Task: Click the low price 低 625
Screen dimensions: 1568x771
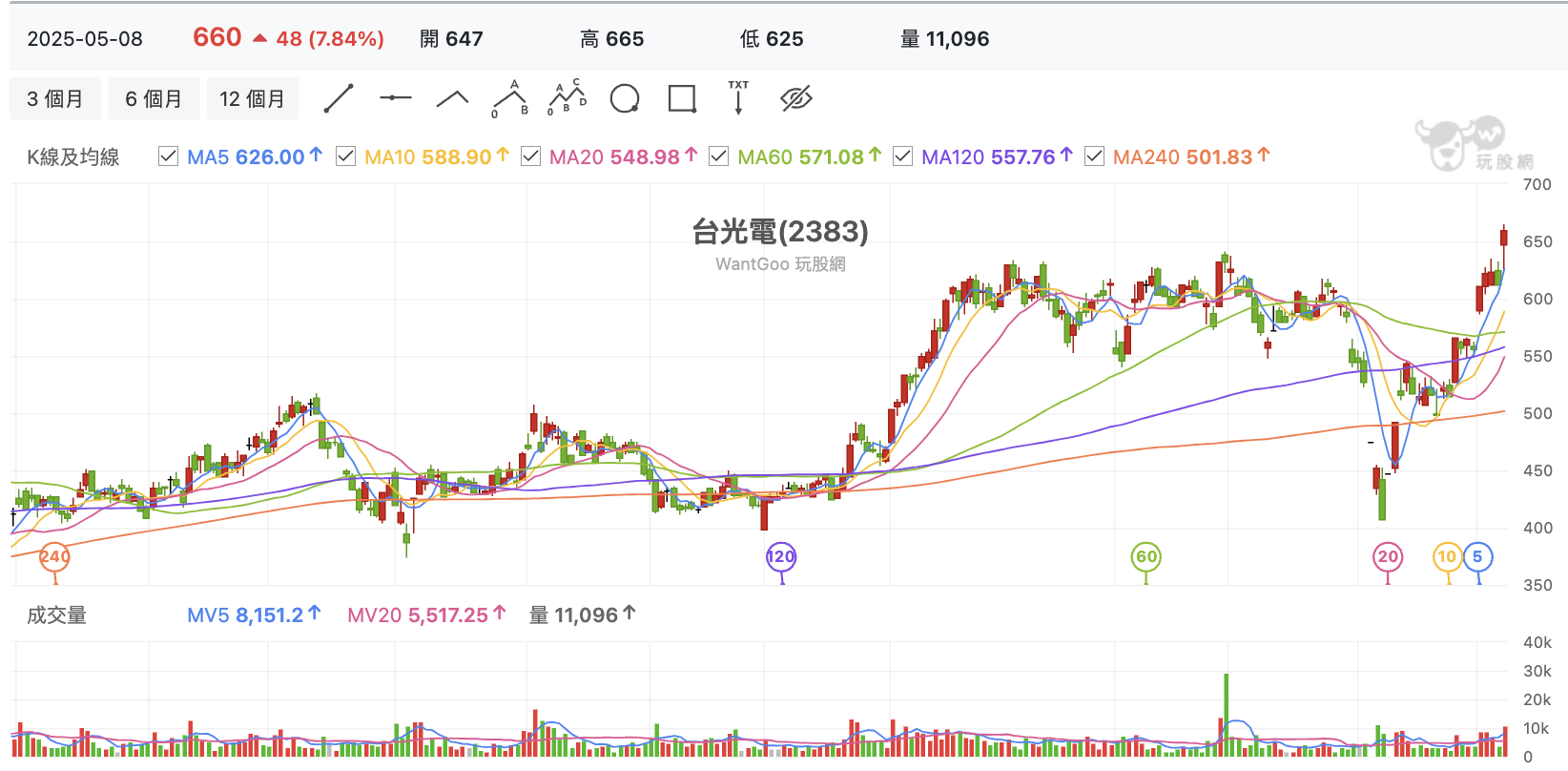Action: point(772,39)
